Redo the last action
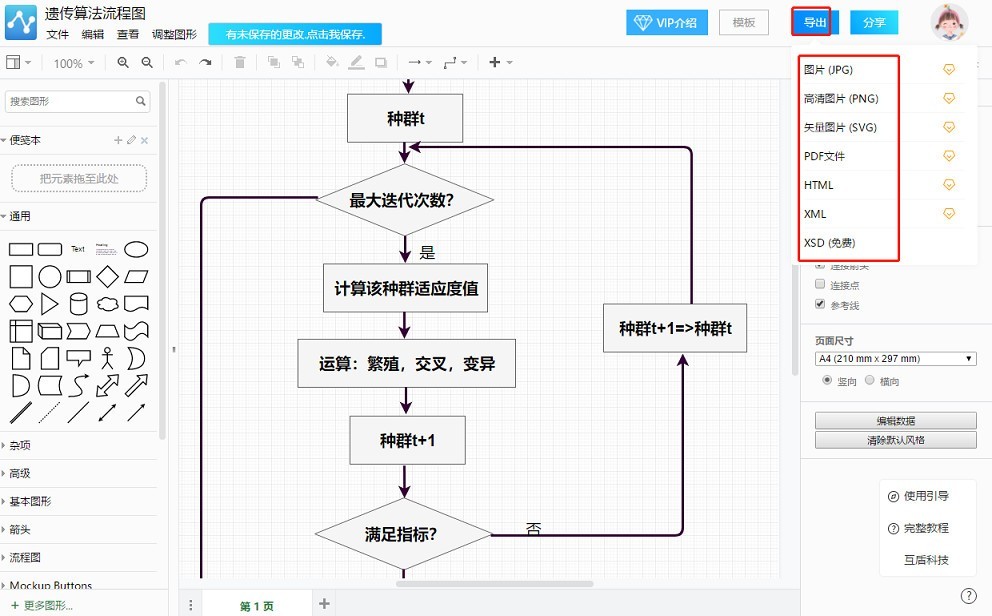 (205, 63)
